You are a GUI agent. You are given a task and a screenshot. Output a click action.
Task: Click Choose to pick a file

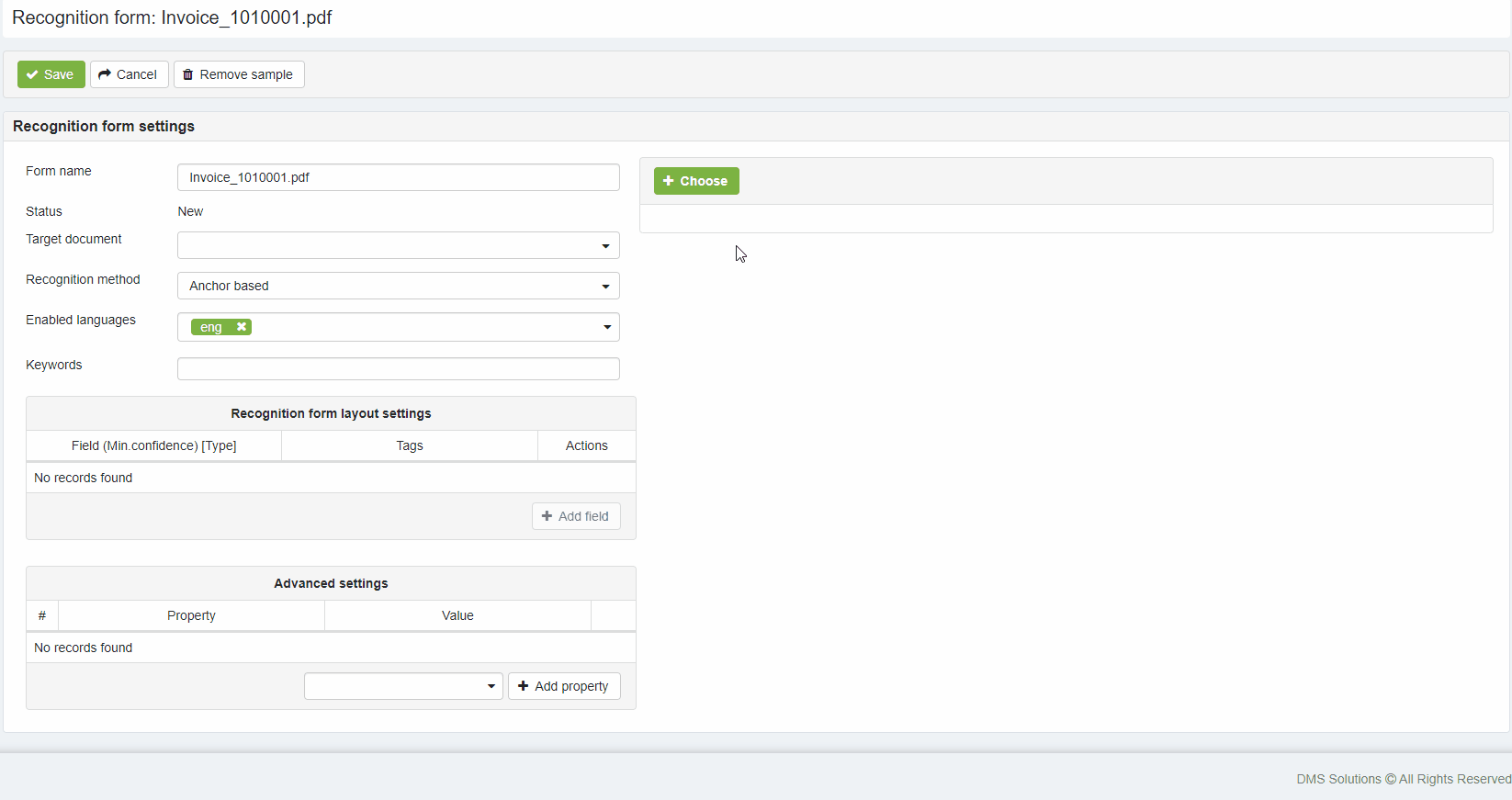[x=695, y=181]
